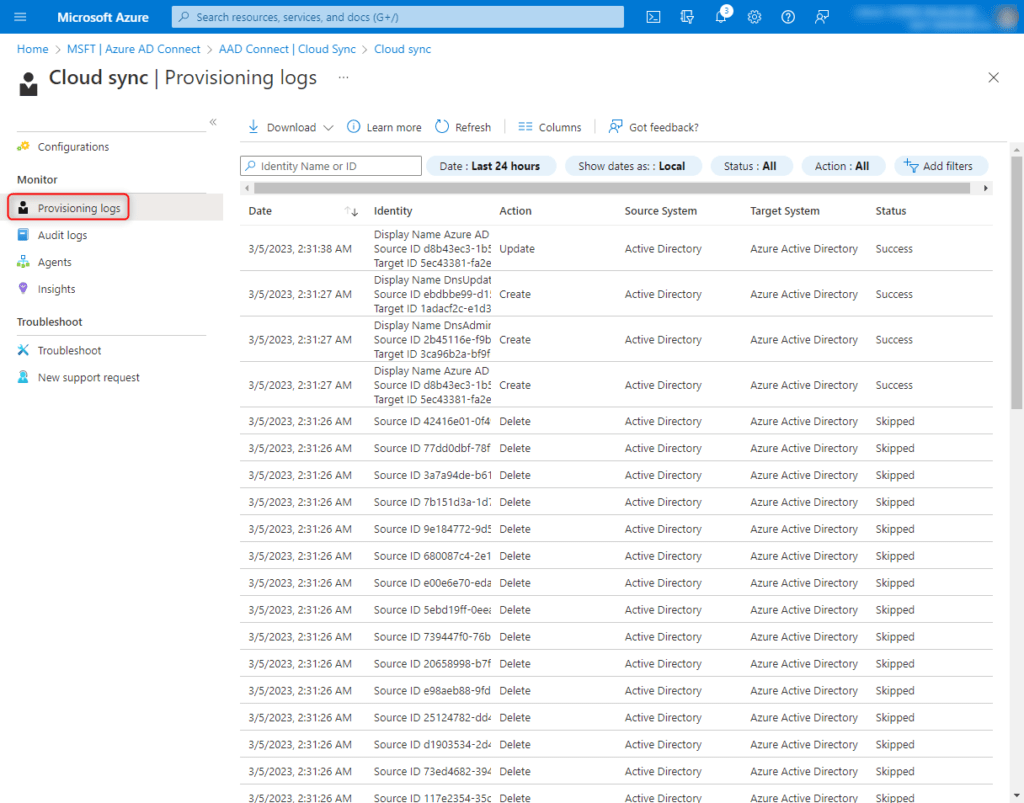The height and width of the screenshot is (803, 1024).
Task: Open the Action: All filter
Action: coord(844,166)
